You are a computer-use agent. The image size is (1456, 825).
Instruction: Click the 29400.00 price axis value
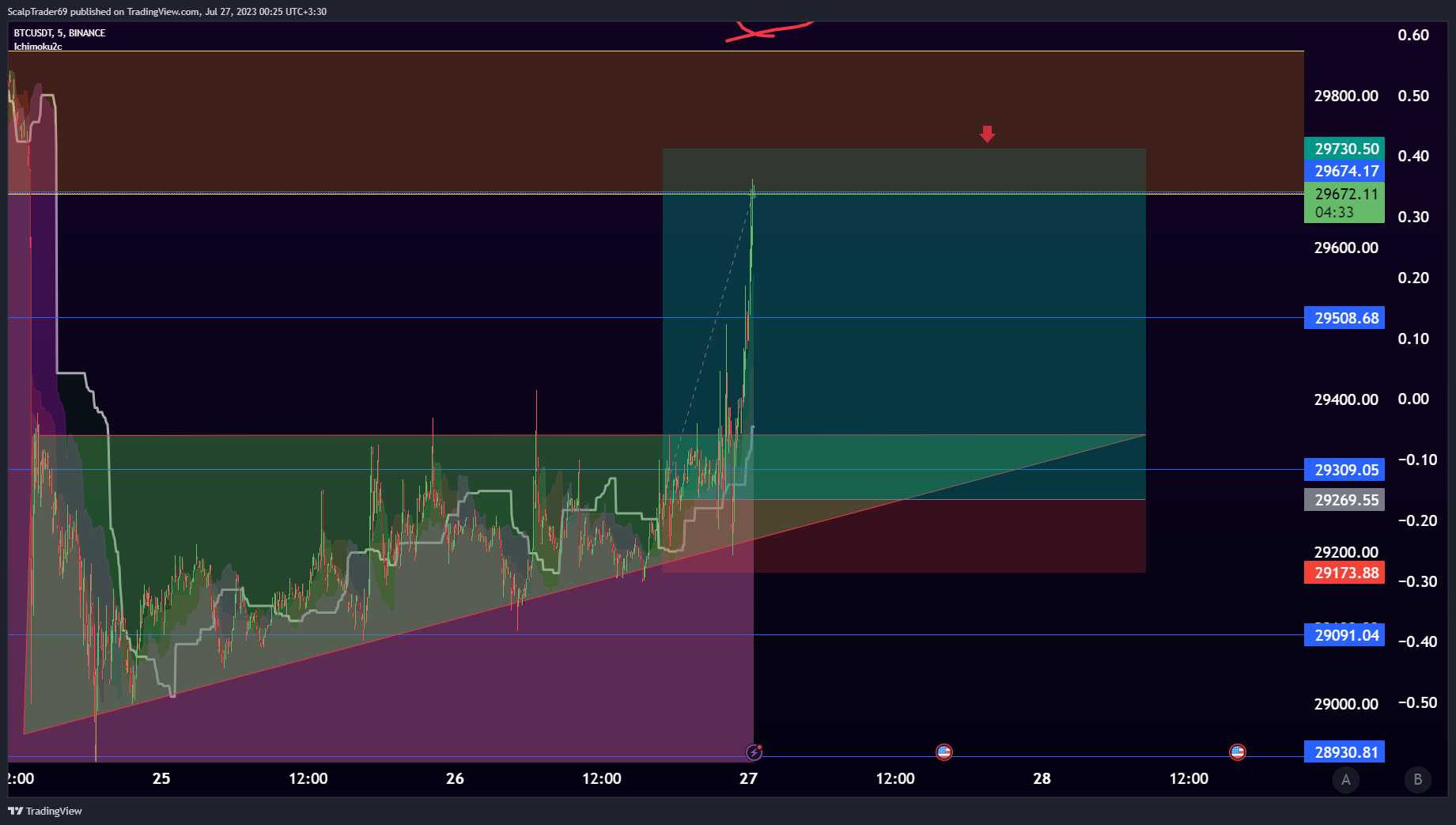(x=1346, y=399)
